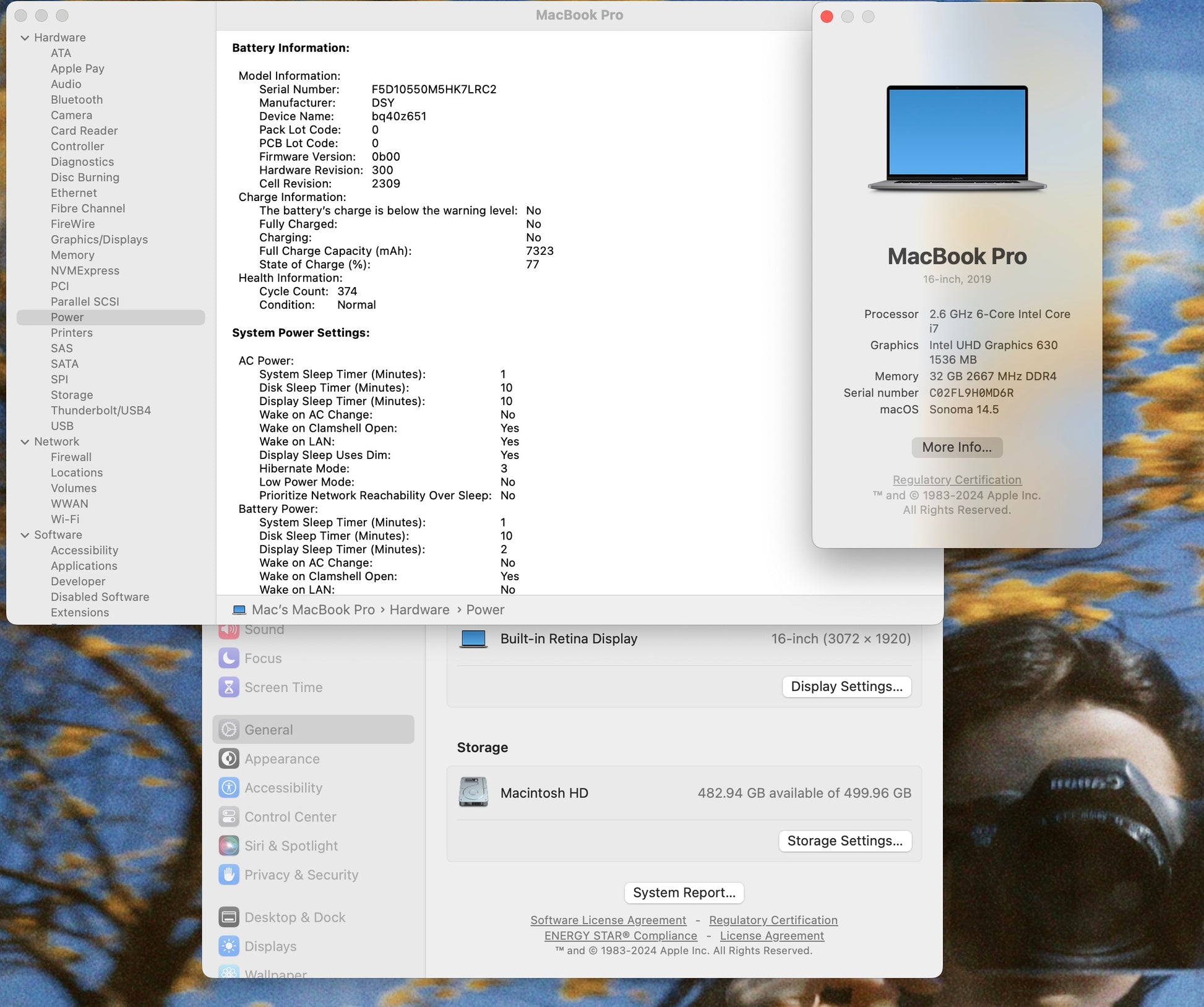Open Storage Settings... button
Image resolution: width=1204 pixels, height=1007 pixels.
click(x=845, y=841)
